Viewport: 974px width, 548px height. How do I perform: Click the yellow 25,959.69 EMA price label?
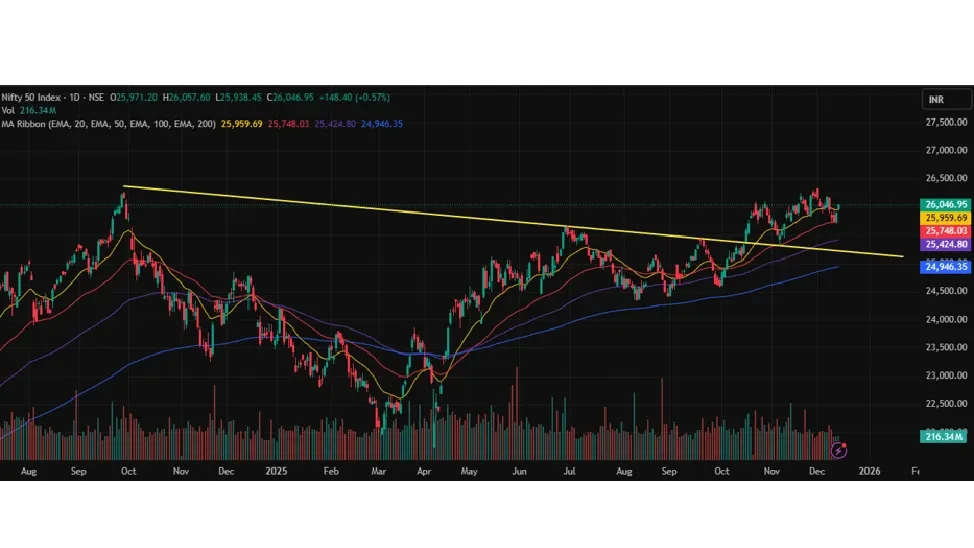tap(946, 217)
